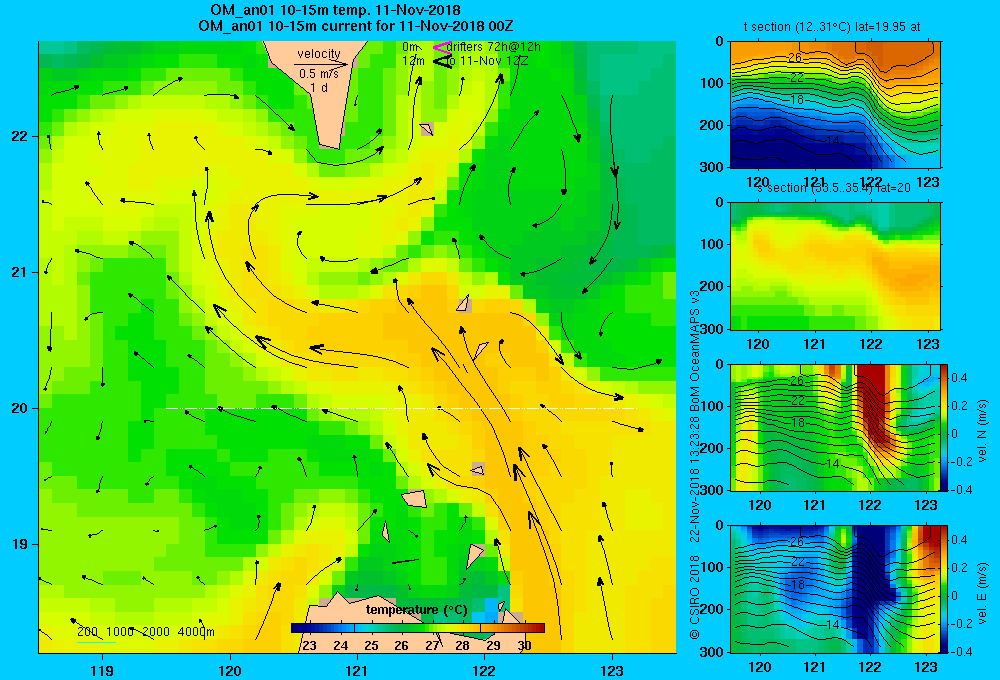Viewport: 1000px width, 680px height.
Task: Click the '0.5 m/s' velocity scale text
Action: point(319,74)
